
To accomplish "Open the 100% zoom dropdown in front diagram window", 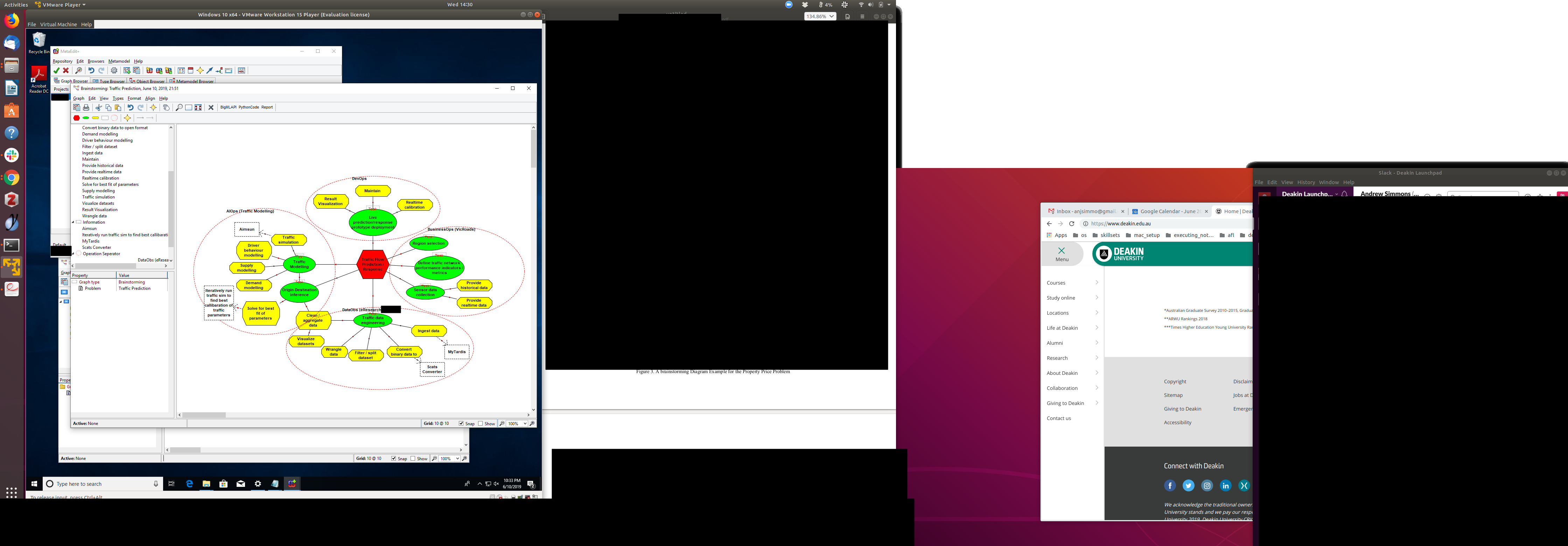I will (x=525, y=423).
